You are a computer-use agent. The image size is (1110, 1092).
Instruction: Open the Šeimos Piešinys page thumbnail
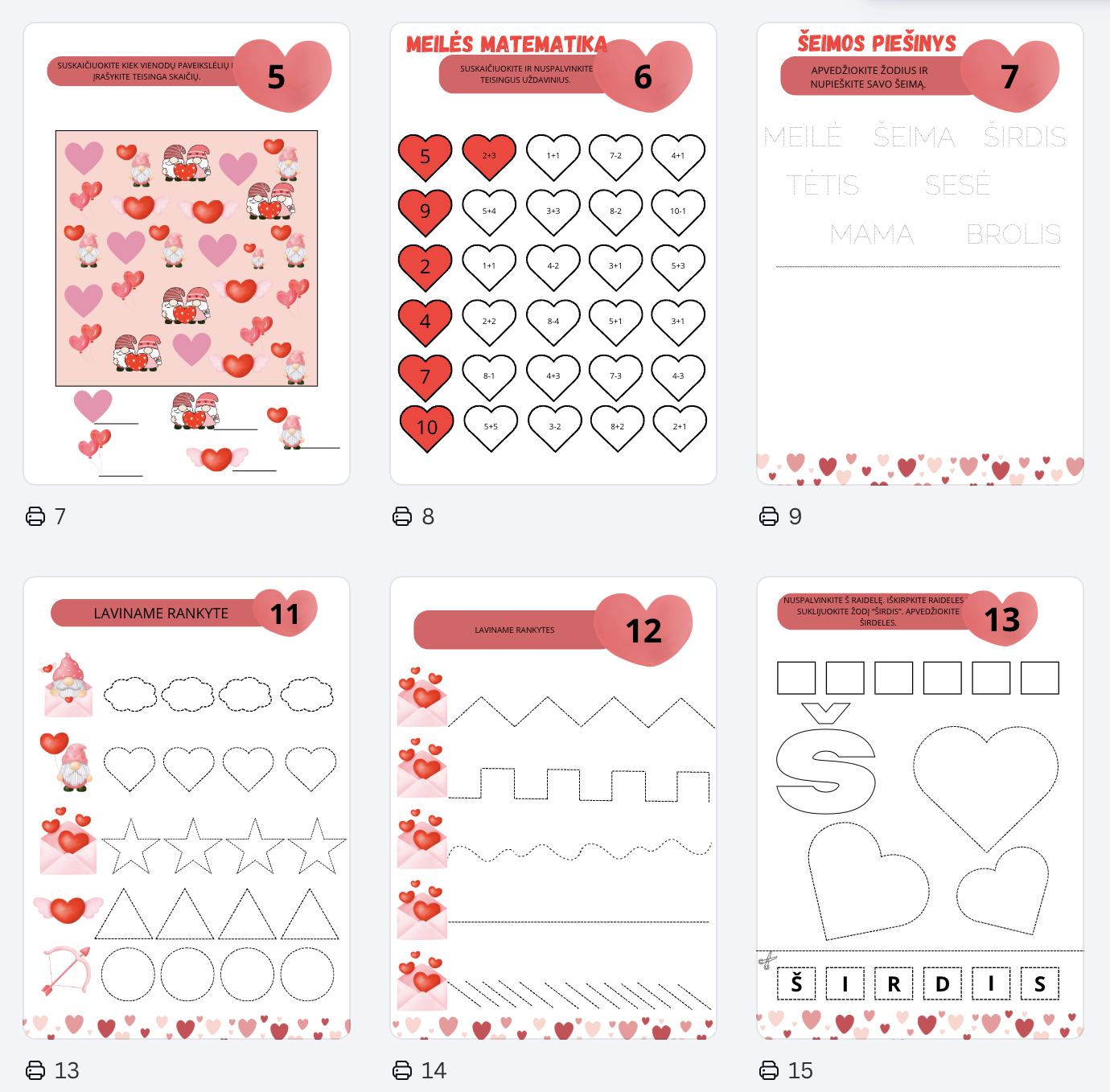(920, 253)
